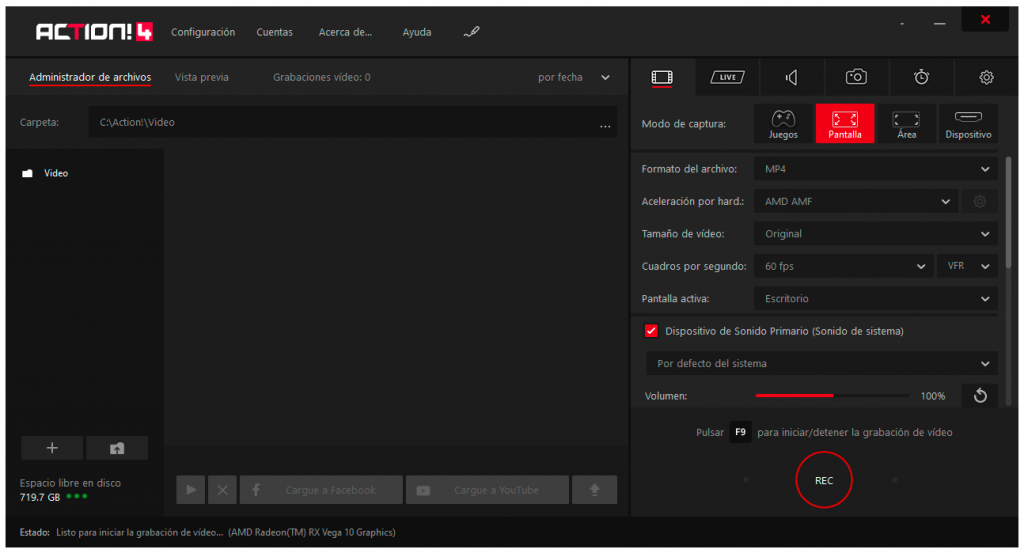Viewport: 1024px width, 553px height.
Task: Select Área capture mode
Action: pyautogui.click(x=906, y=124)
